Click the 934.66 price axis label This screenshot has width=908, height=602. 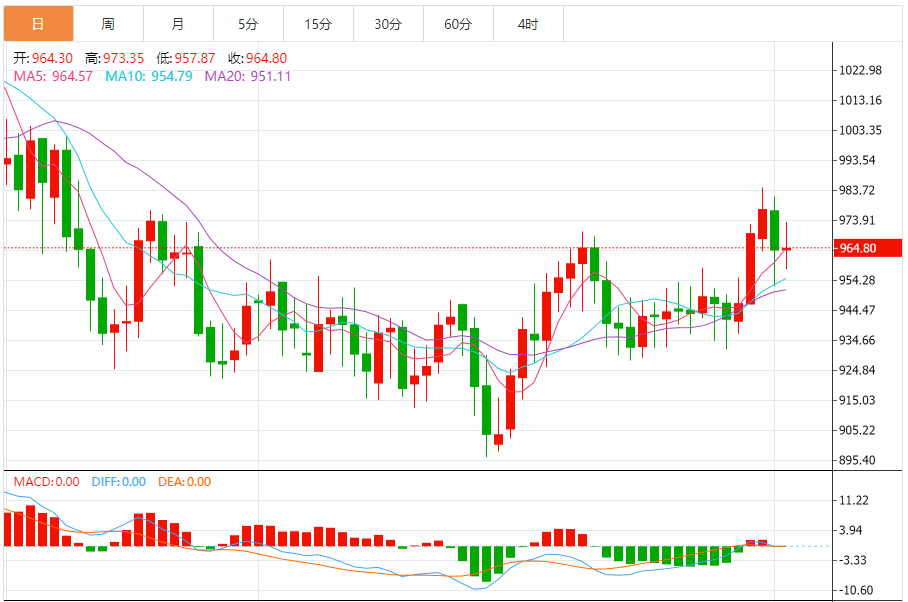pos(858,340)
